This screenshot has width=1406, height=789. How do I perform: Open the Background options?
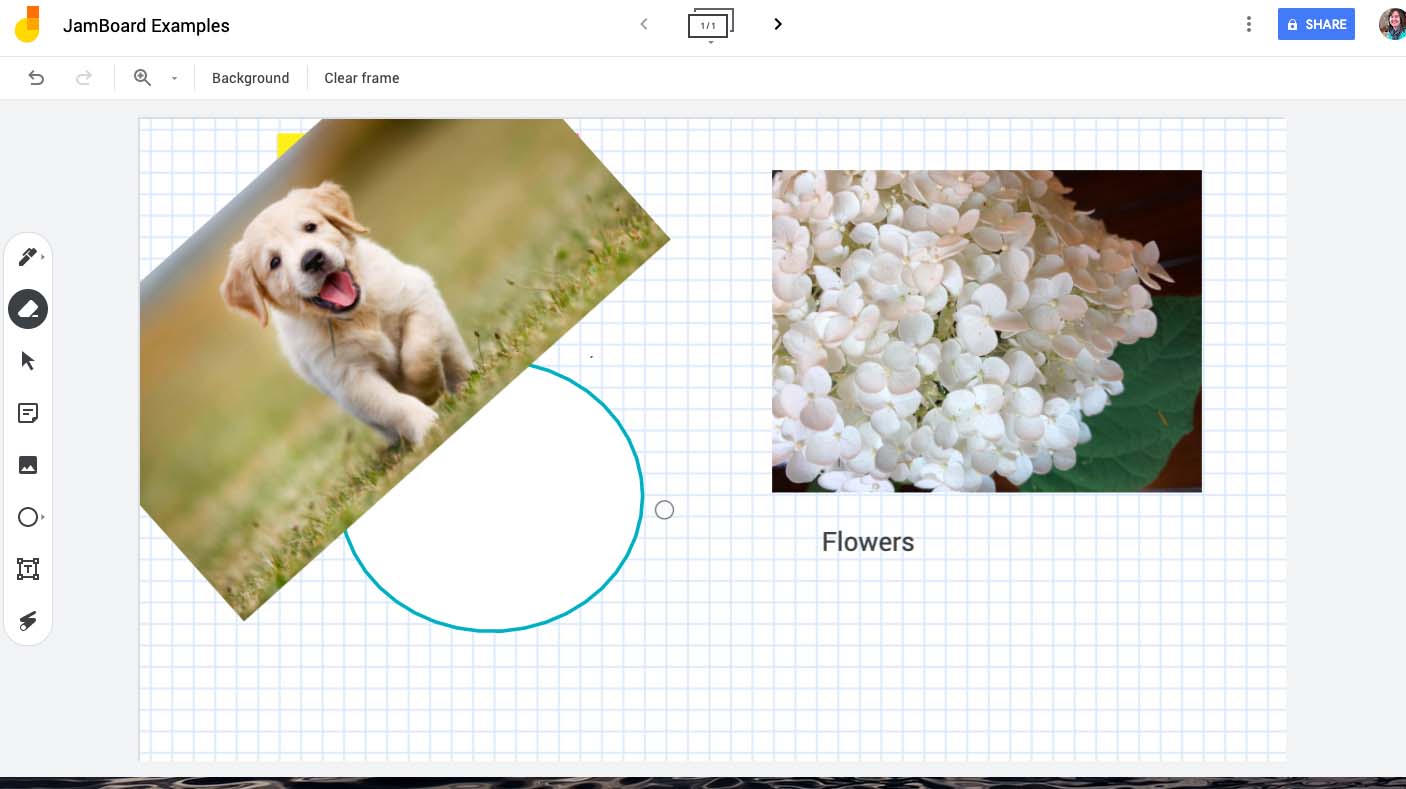pos(250,78)
